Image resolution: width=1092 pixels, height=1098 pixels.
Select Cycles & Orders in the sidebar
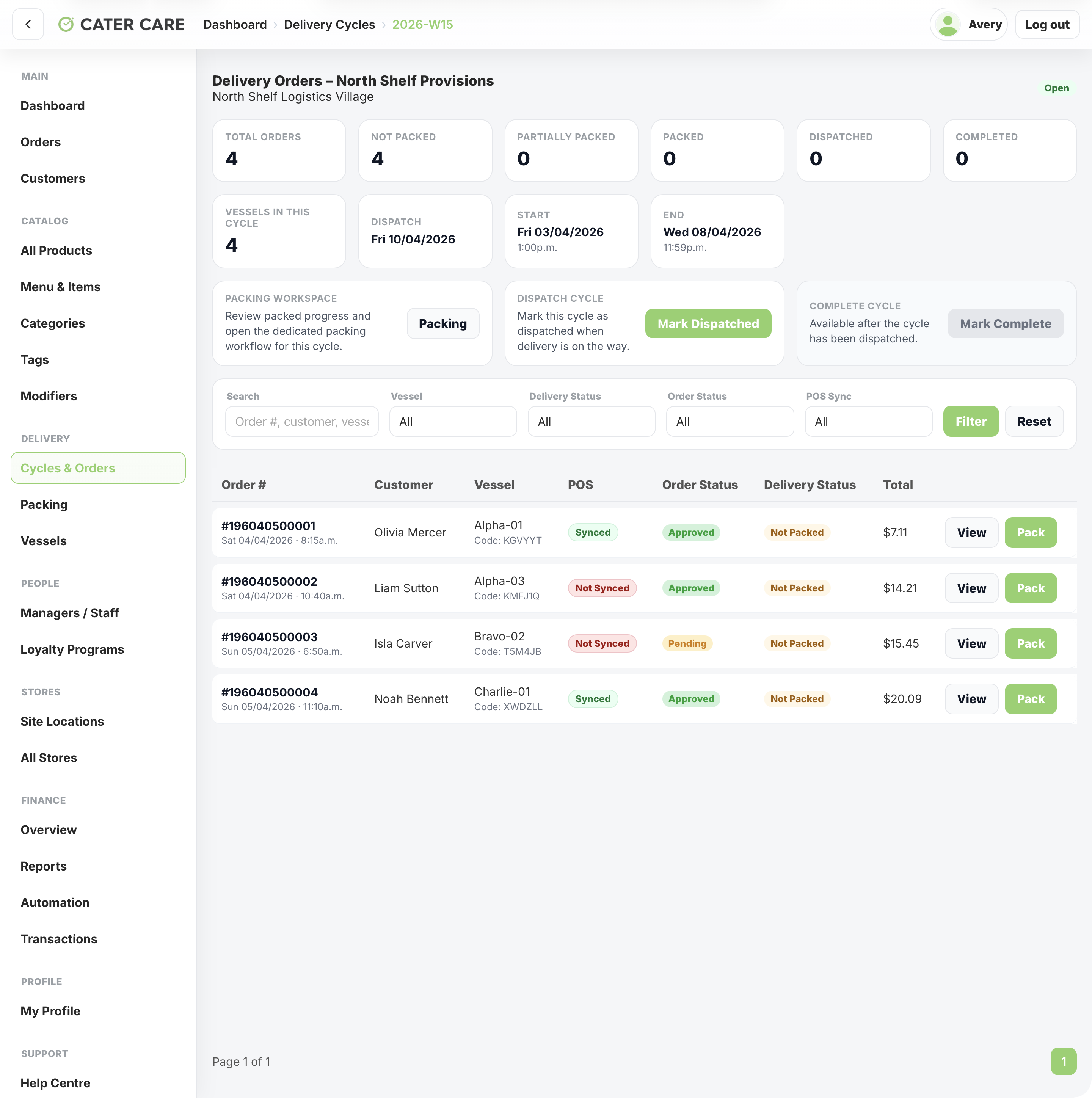click(98, 468)
